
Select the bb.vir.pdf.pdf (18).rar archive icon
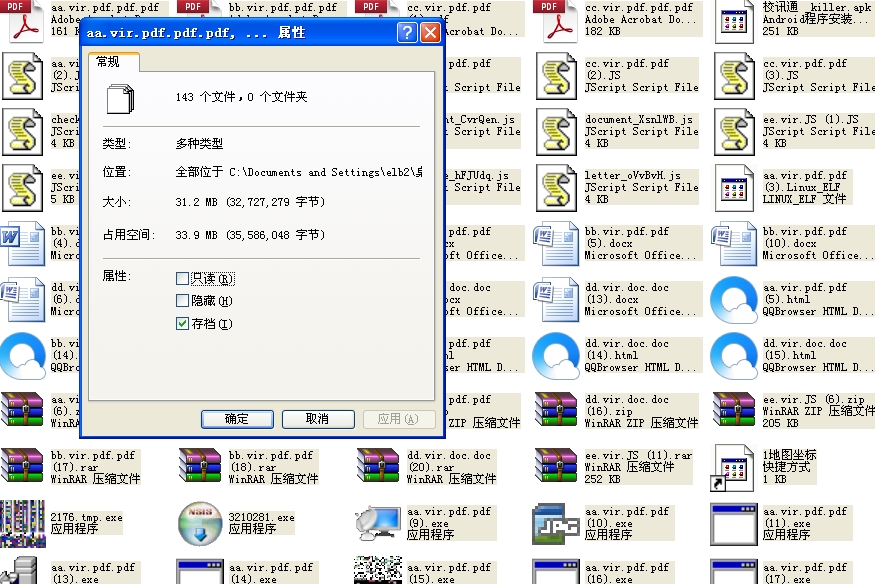click(x=200, y=466)
